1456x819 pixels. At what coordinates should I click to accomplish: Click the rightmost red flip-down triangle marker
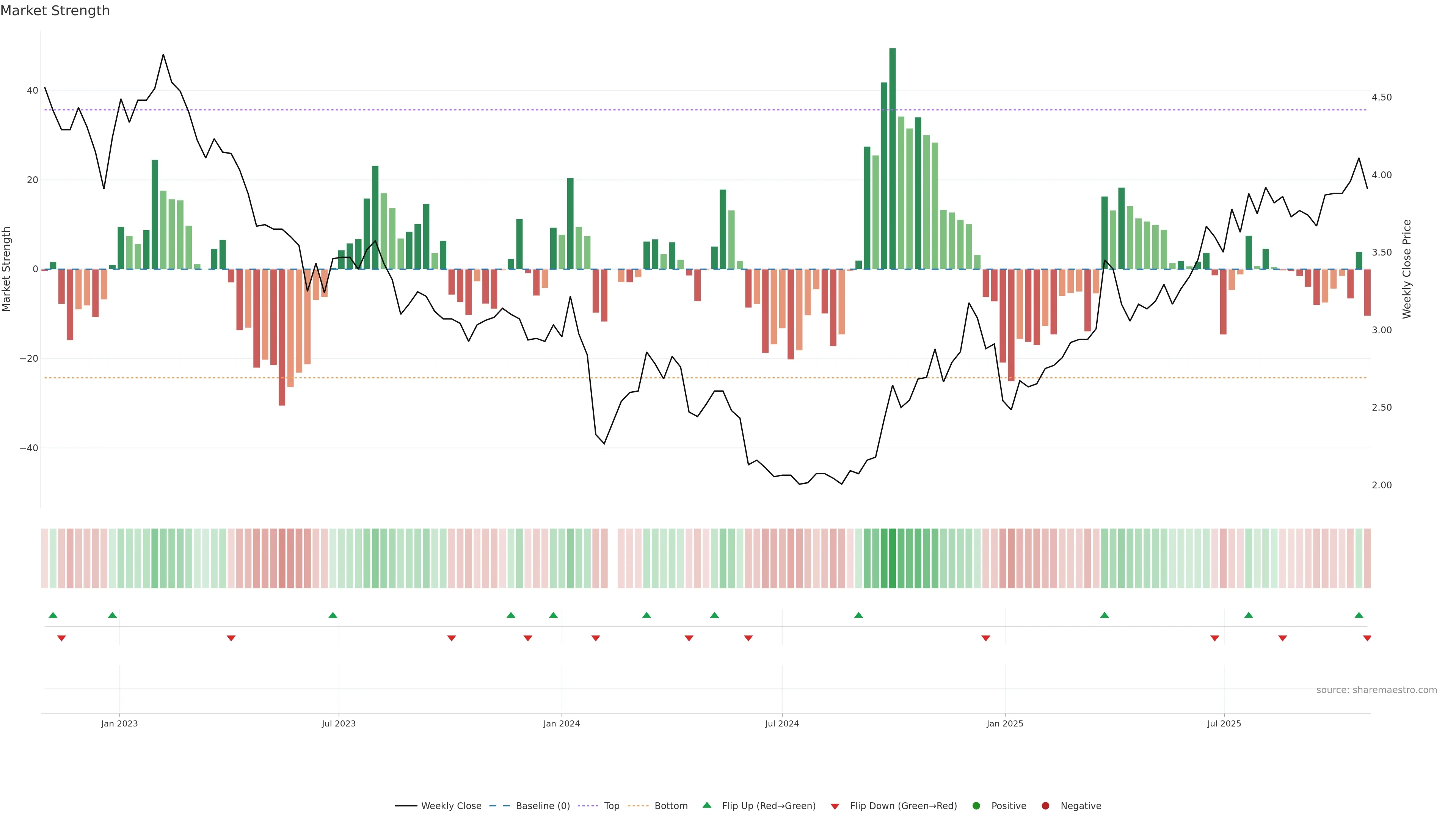(1367, 638)
